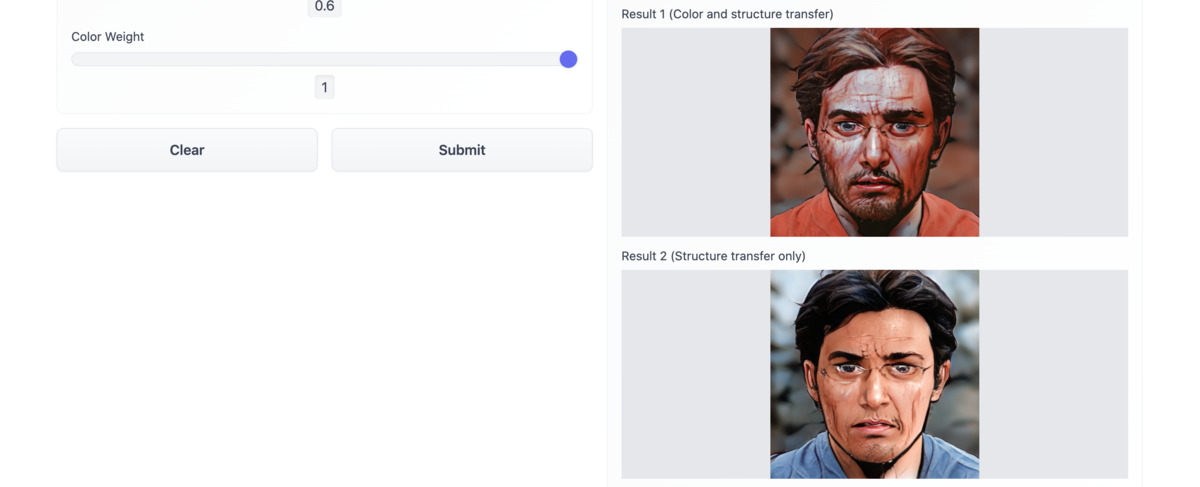Click the gray padding left of Result 2 image

click(696, 374)
